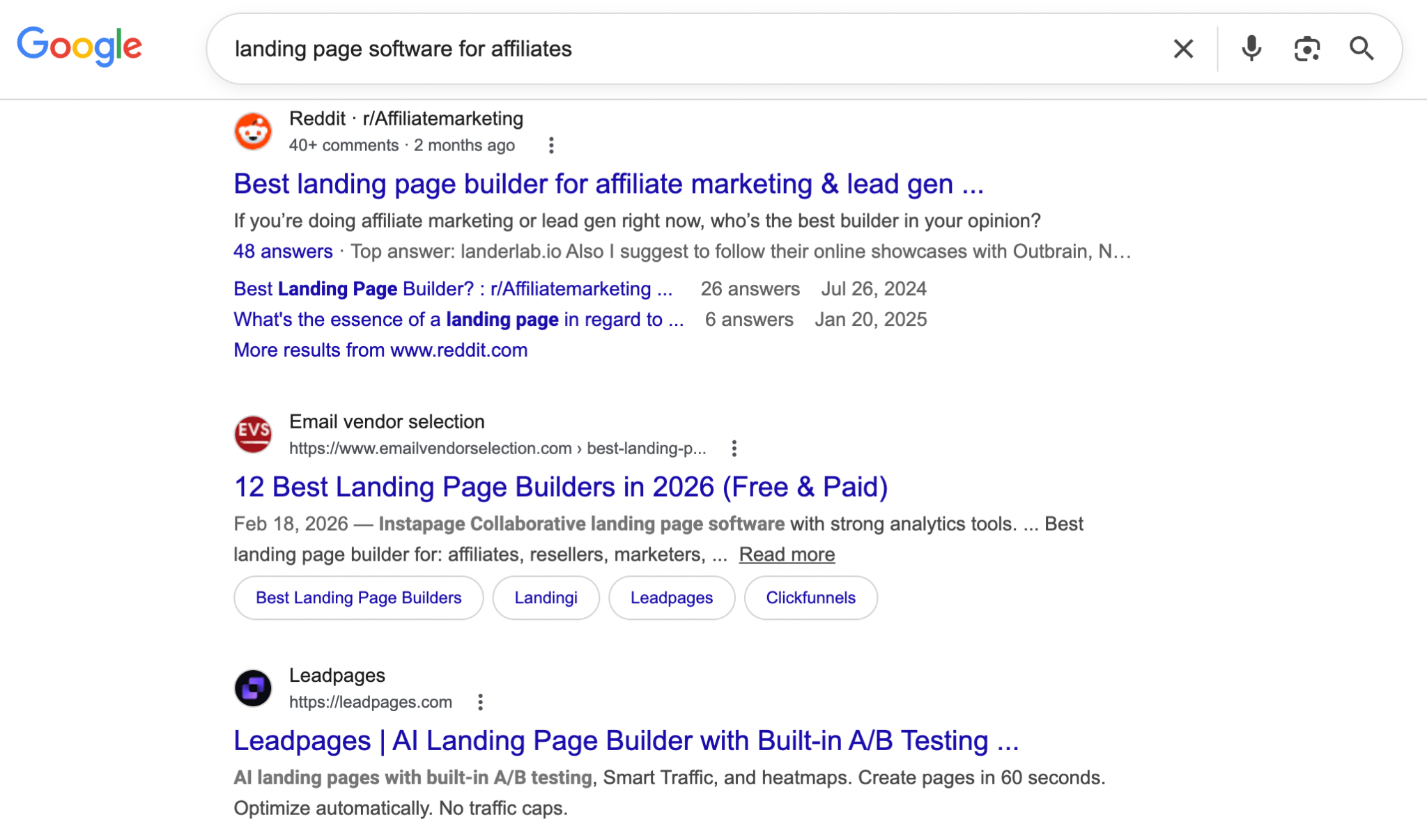
Task: Click the "Jul 26, 2024" date
Action: [x=874, y=288]
